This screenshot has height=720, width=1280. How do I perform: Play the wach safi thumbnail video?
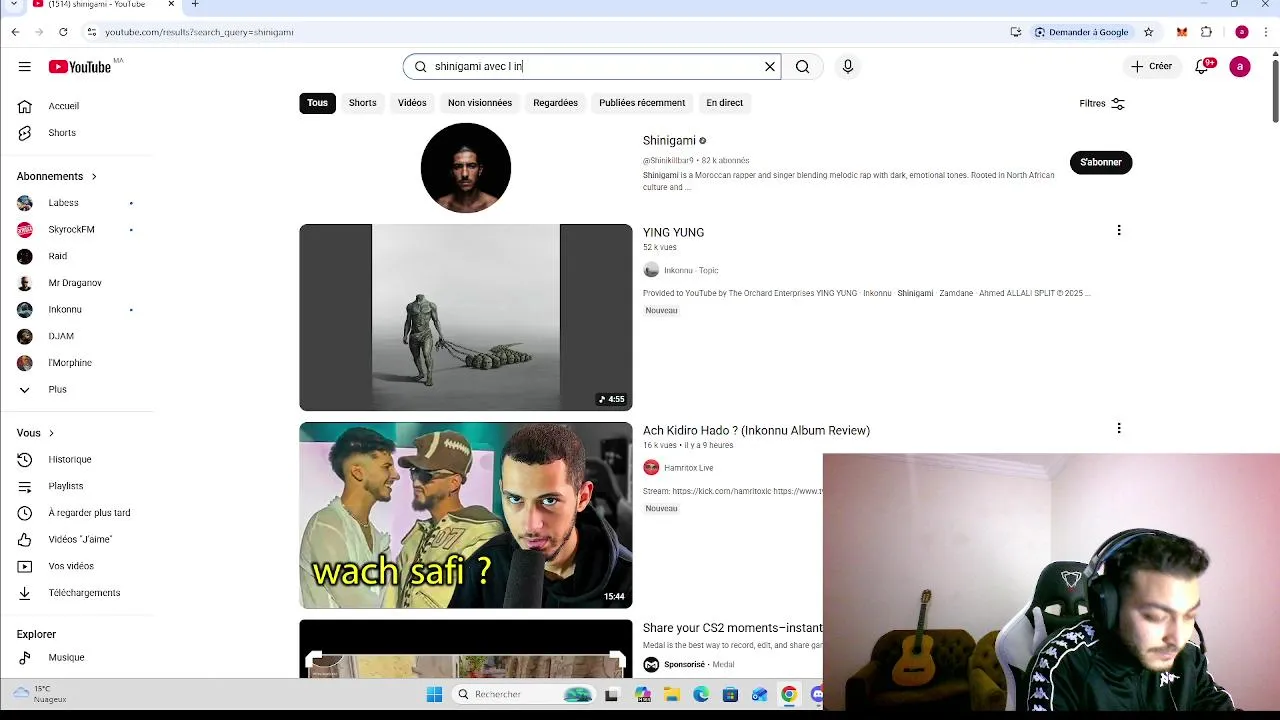pos(466,515)
